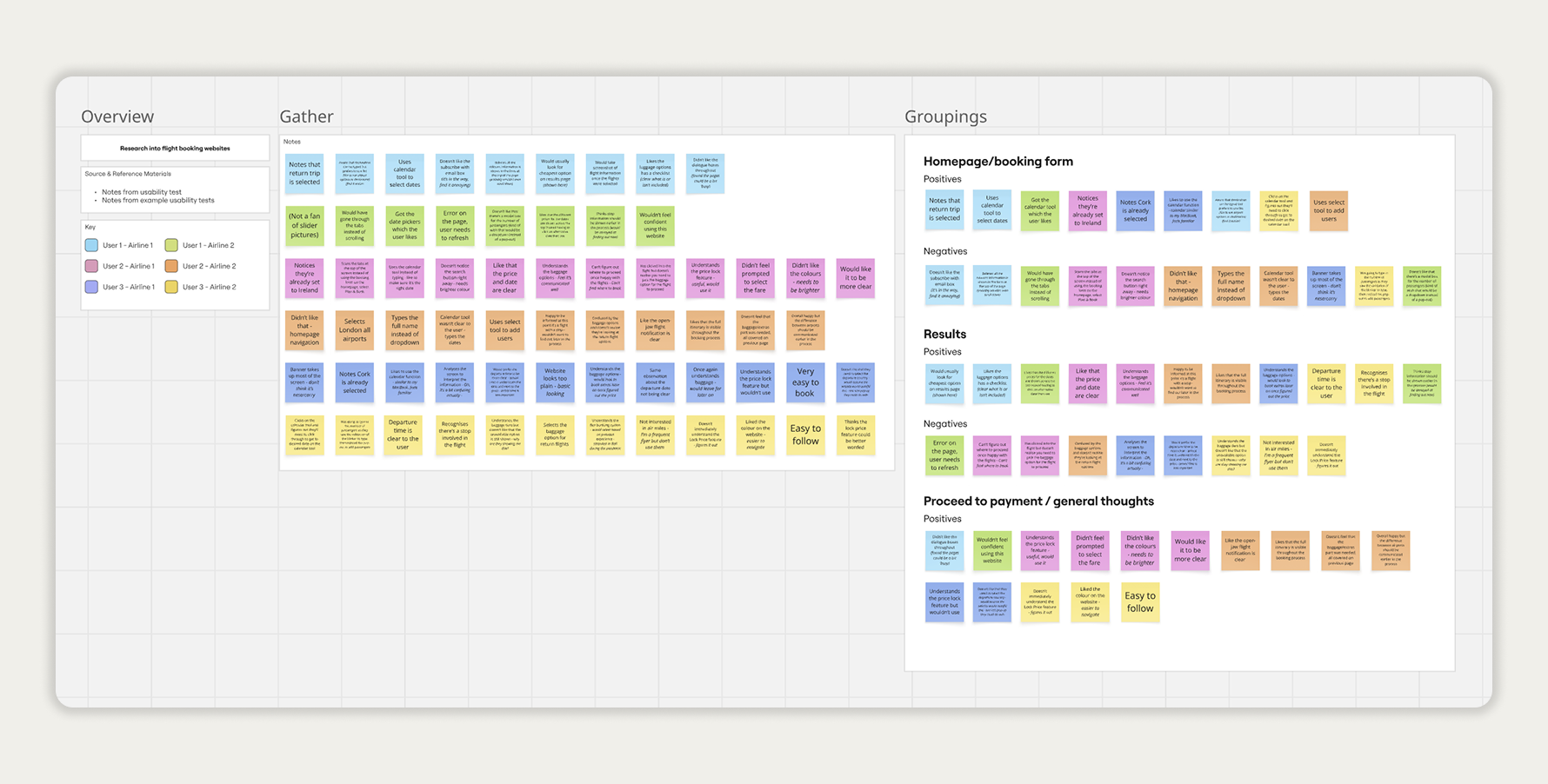Click the "Overview" section heading
Image resolution: width=1548 pixels, height=784 pixels.
pyautogui.click(x=117, y=116)
